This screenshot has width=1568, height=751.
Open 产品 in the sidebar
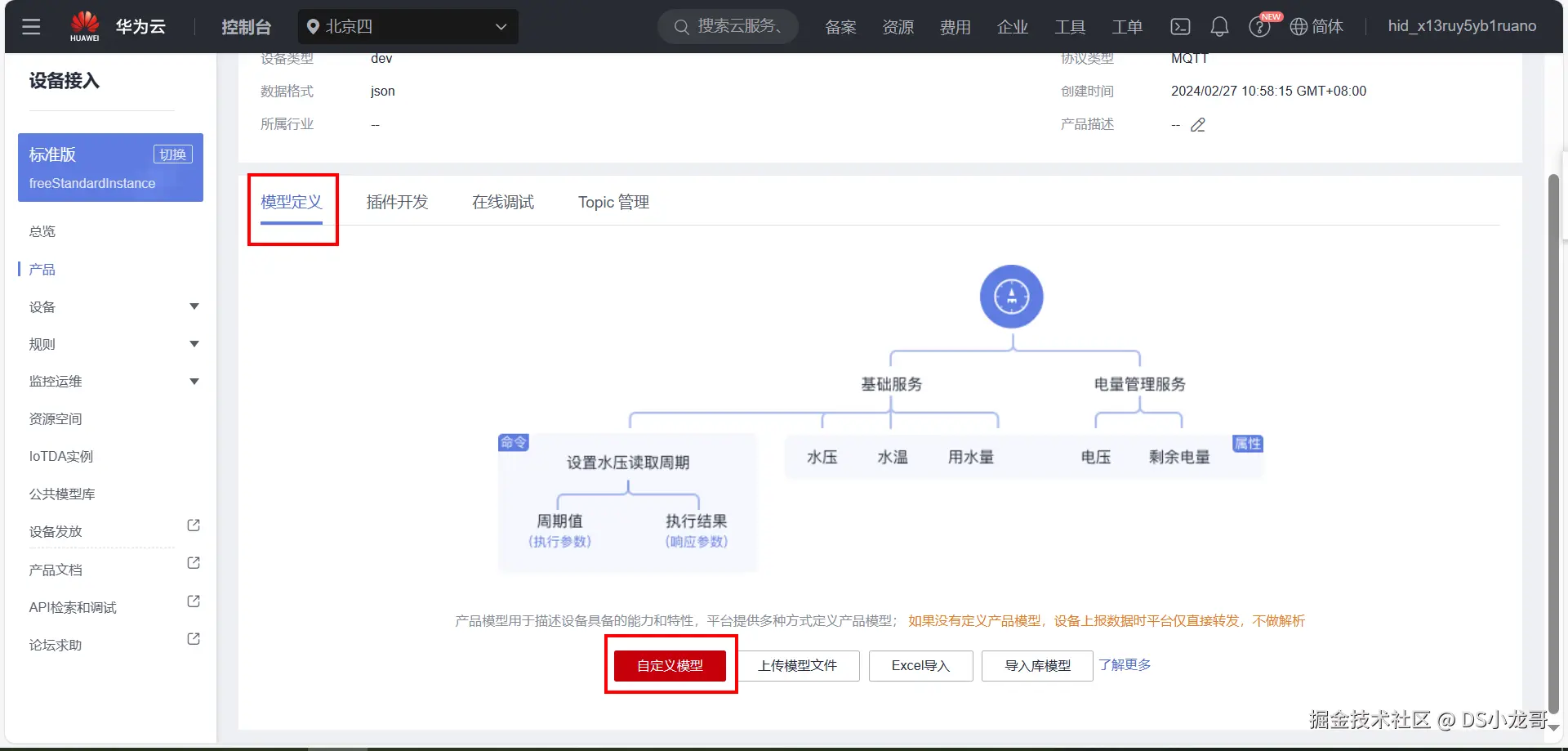42,269
